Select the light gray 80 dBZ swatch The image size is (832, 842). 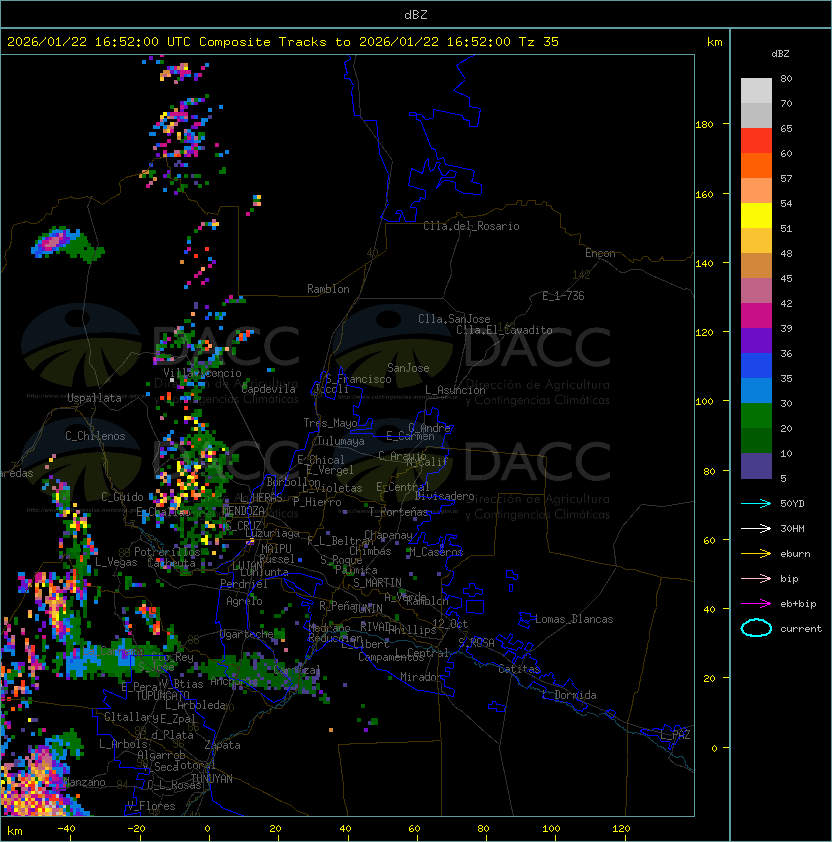[756, 91]
